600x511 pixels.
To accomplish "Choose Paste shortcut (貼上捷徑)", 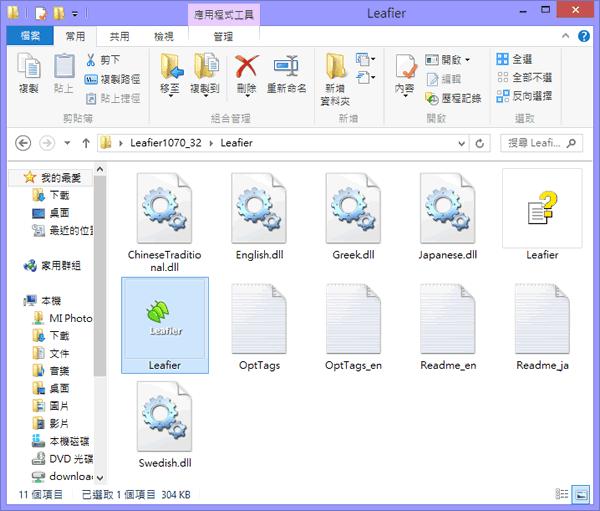I will tap(112, 98).
